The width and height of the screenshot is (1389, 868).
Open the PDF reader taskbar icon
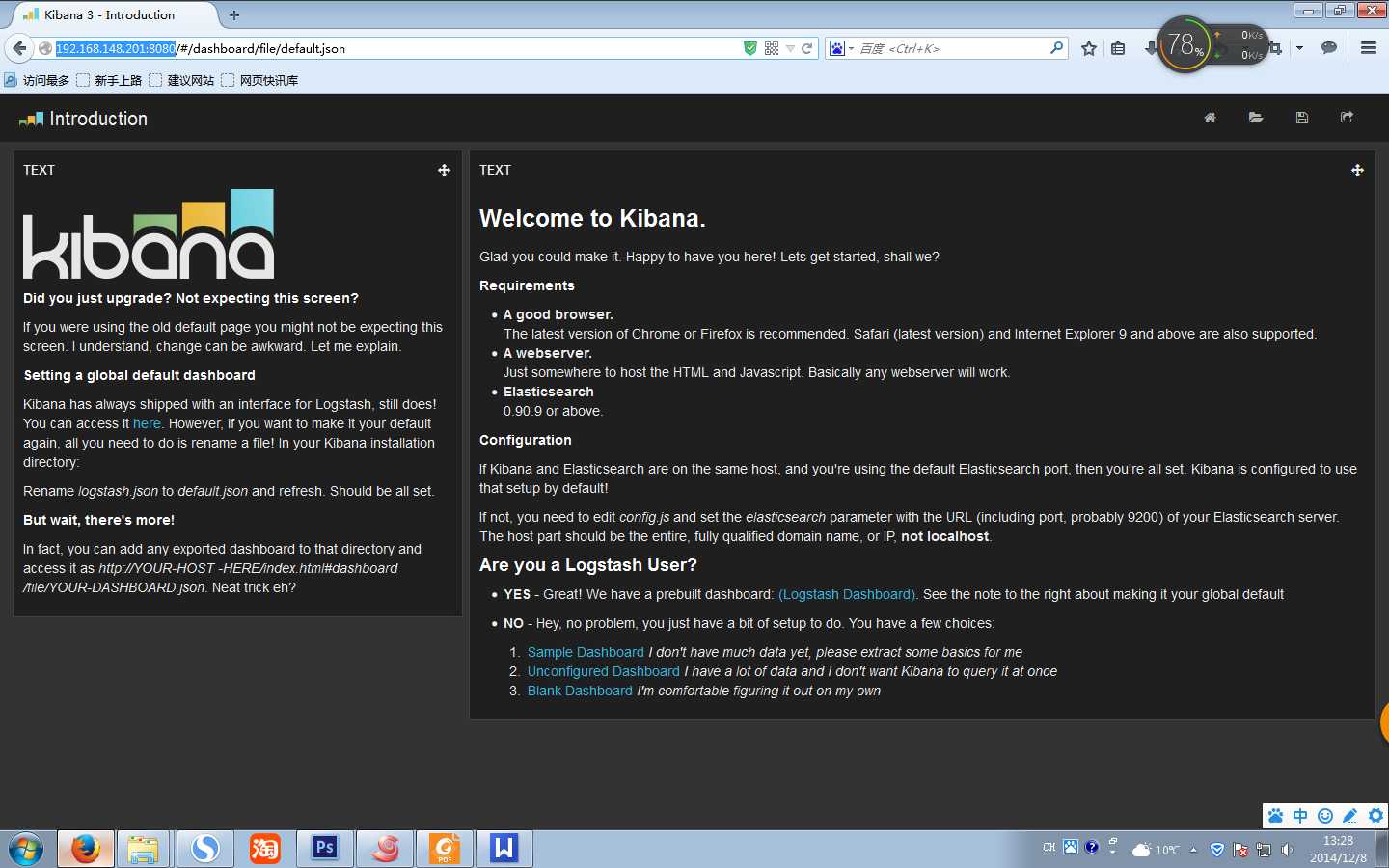(444, 849)
